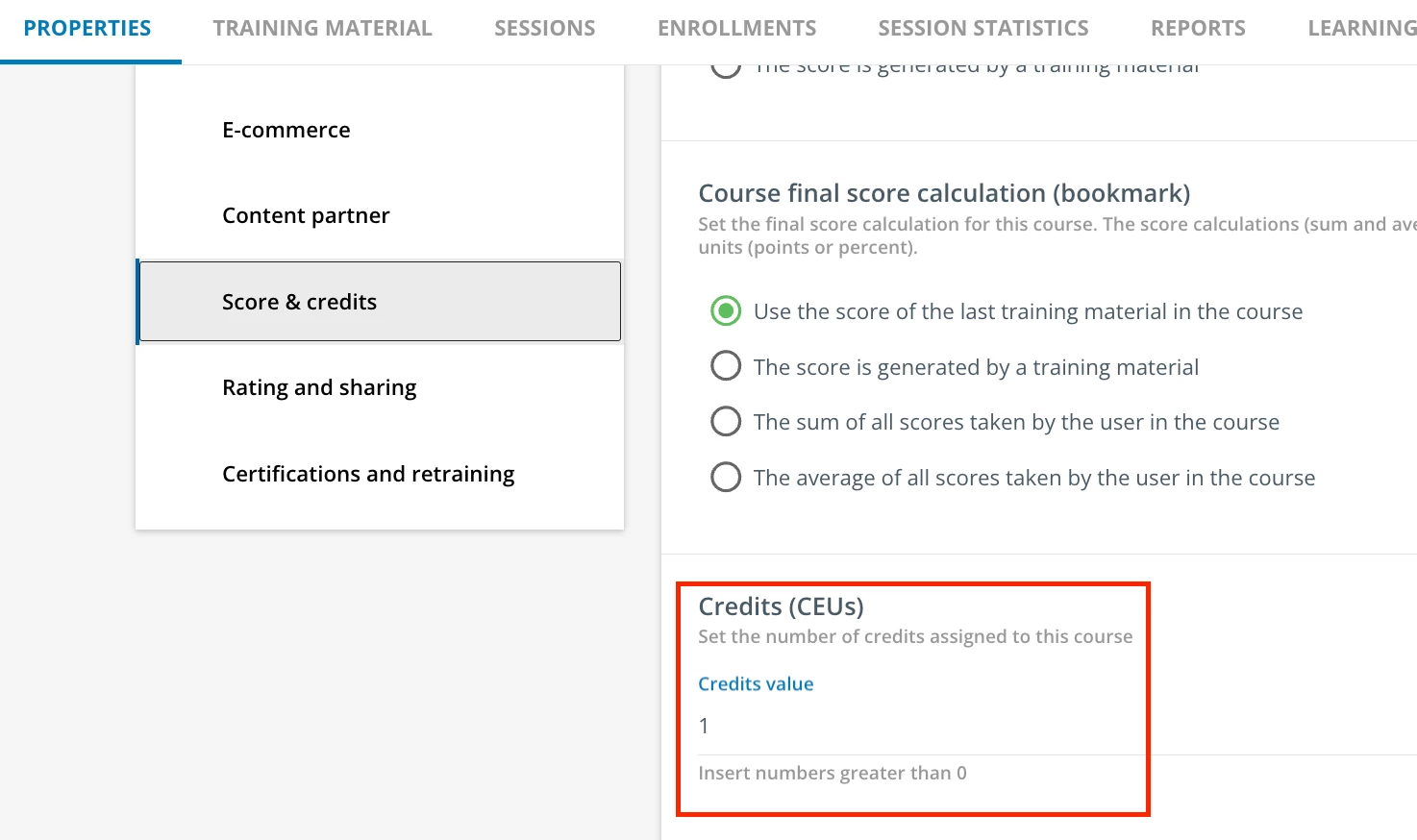Go to the Enrollments tab

tap(736, 29)
